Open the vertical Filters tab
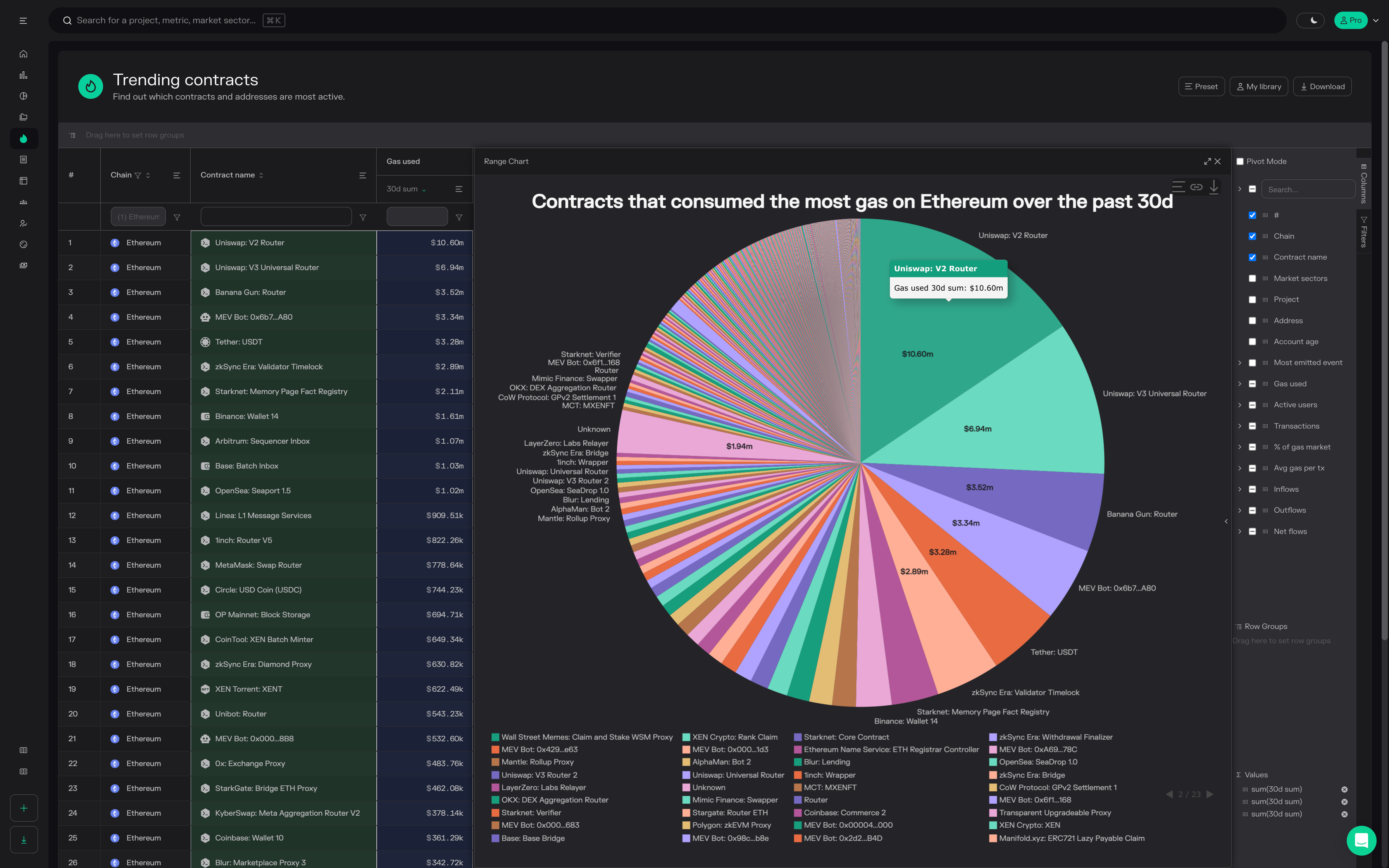This screenshot has height=868, width=1389. (x=1364, y=232)
